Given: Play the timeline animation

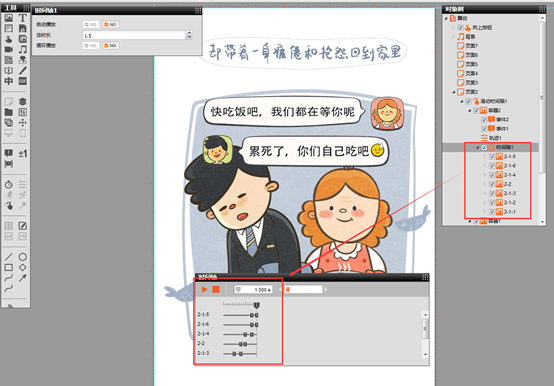Looking at the screenshot, I should [204, 290].
